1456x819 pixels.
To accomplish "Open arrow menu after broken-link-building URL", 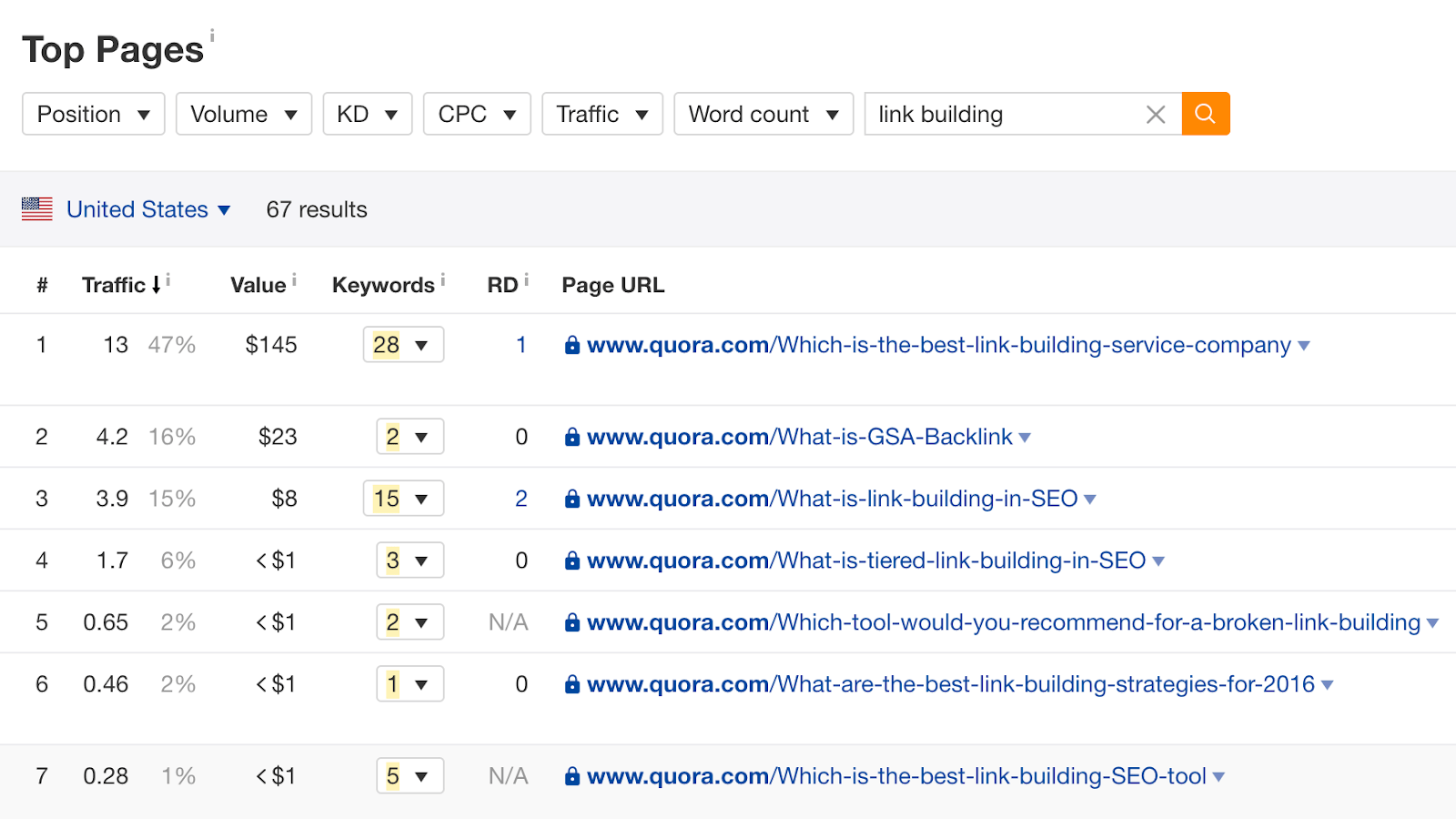I will (x=1432, y=623).
